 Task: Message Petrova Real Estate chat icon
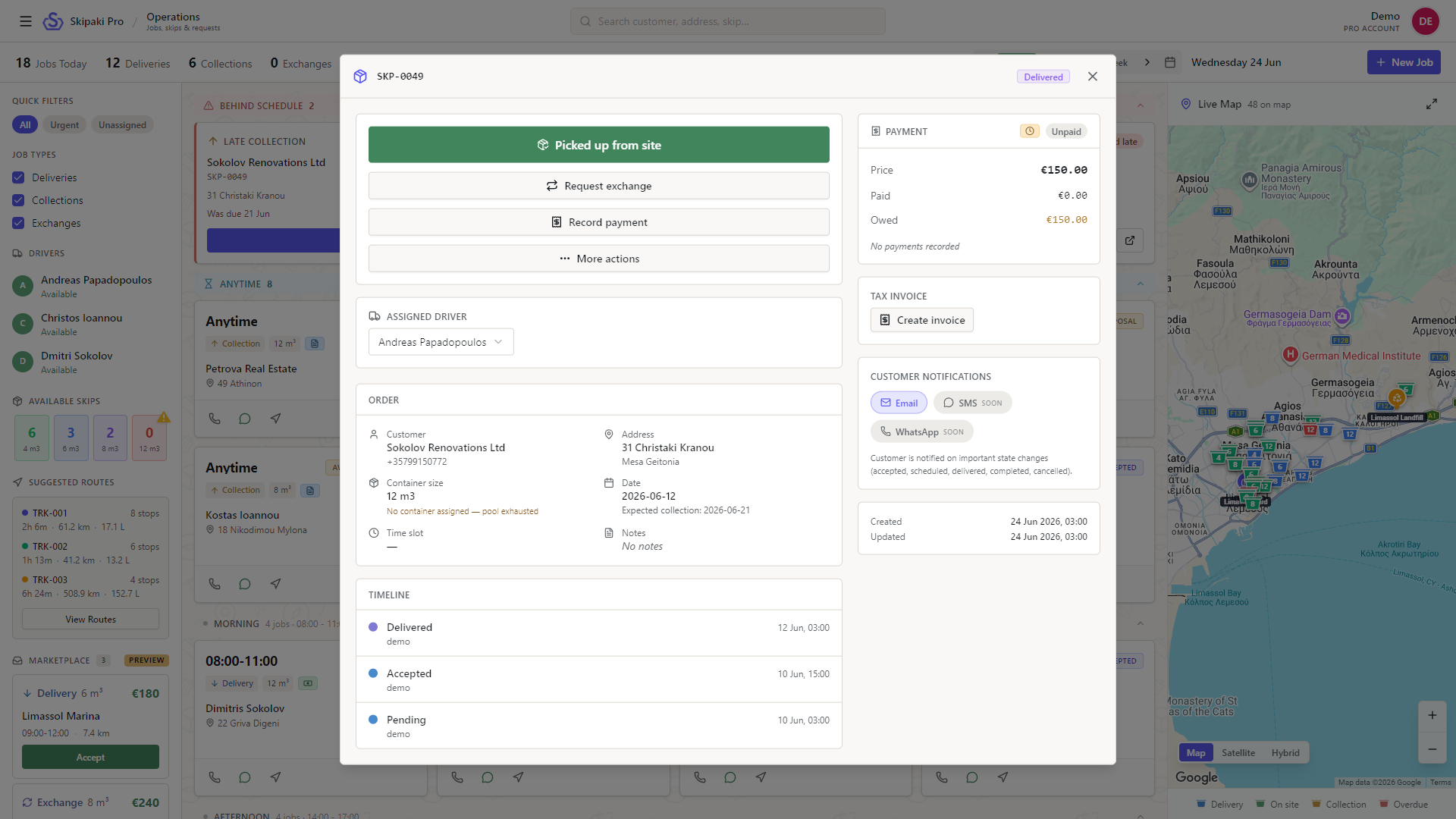244,419
